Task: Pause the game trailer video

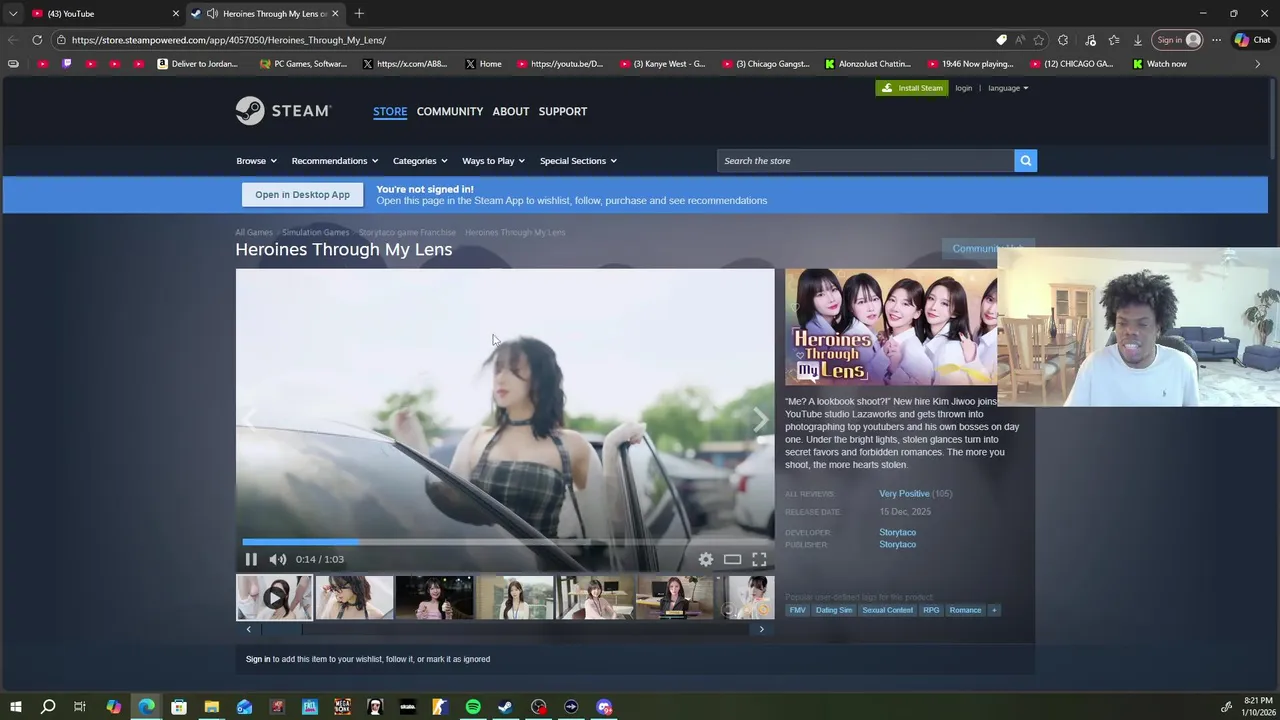Action: point(251,559)
